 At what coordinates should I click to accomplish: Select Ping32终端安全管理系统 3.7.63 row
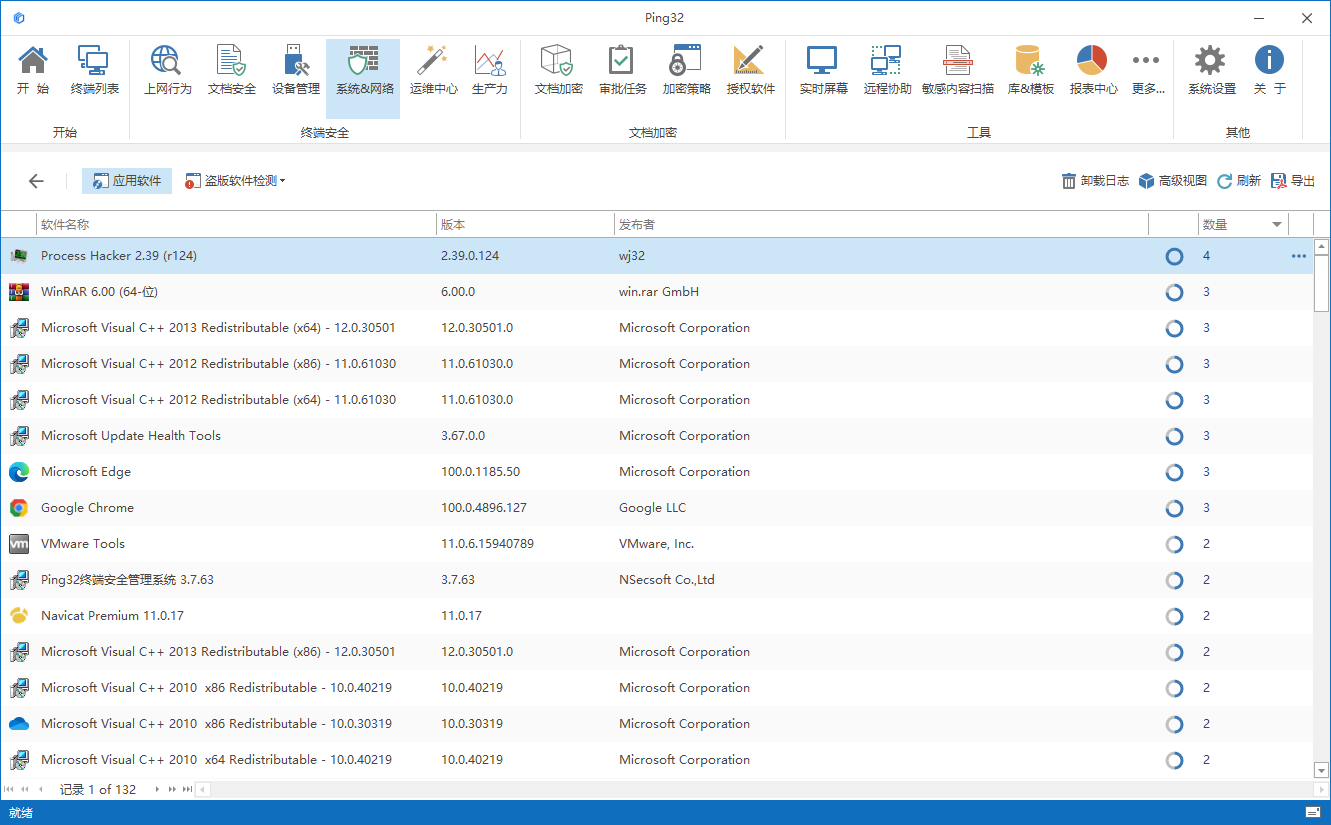(656, 580)
